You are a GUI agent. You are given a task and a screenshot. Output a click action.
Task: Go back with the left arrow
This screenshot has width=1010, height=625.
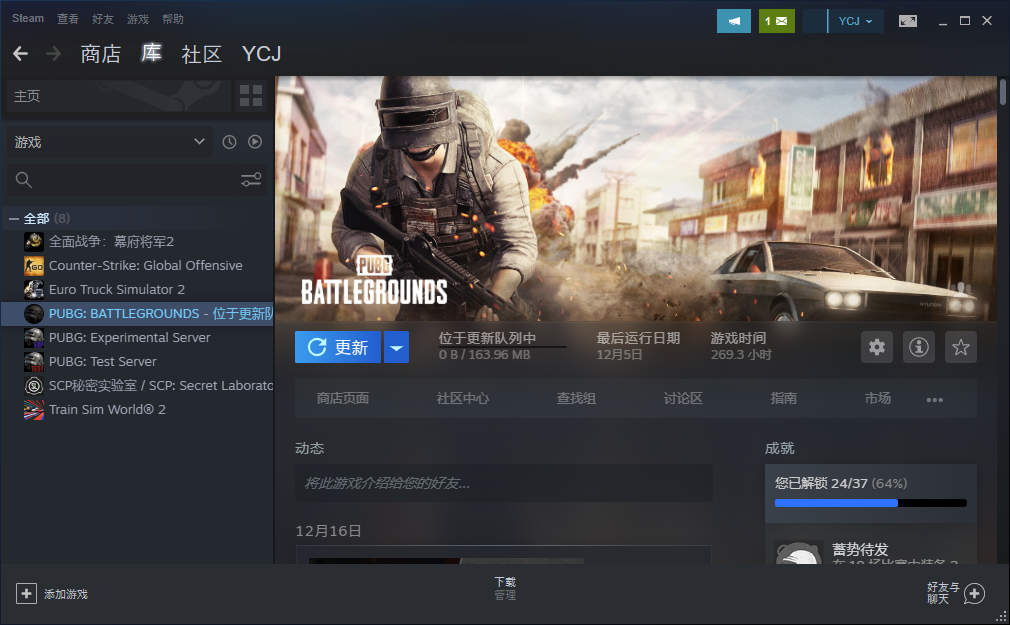[21, 53]
